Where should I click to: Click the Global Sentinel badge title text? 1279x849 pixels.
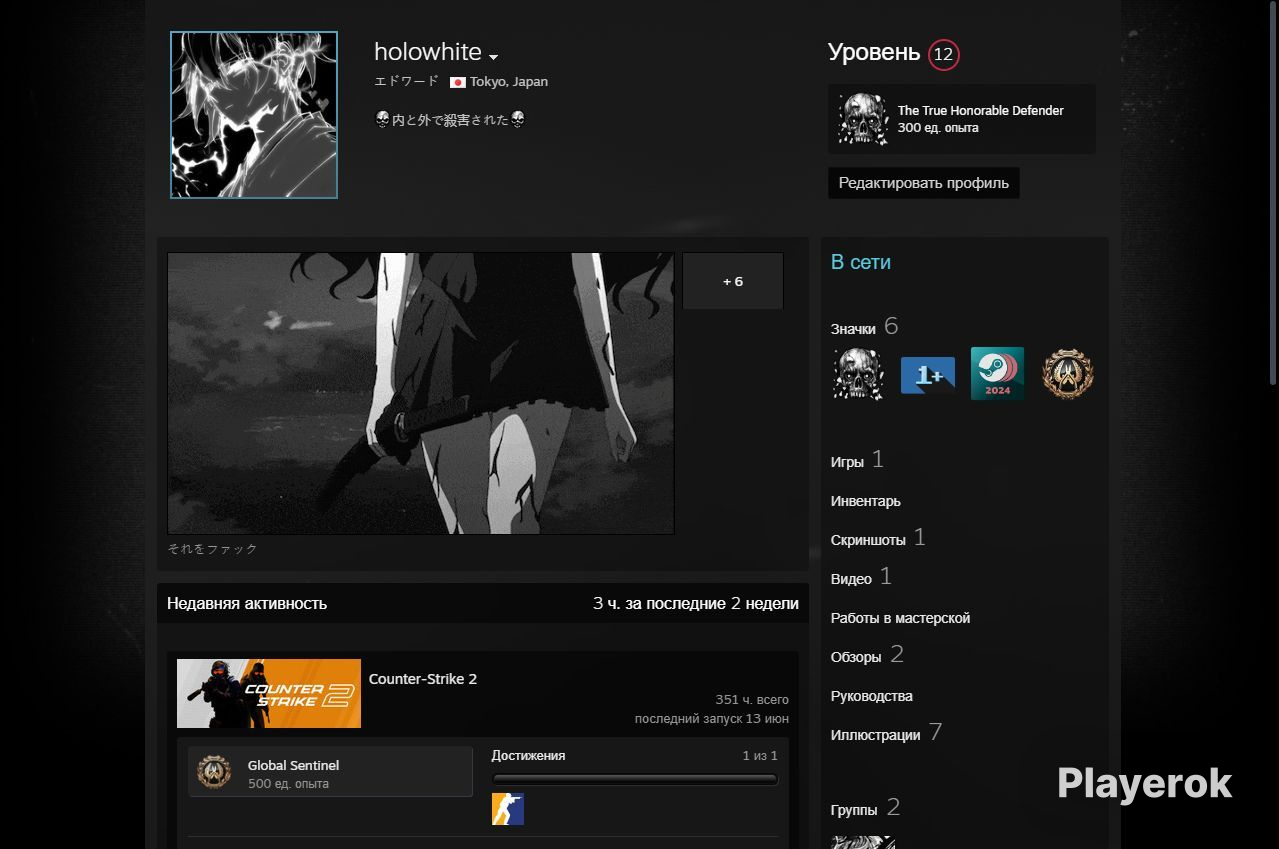tap(293, 765)
